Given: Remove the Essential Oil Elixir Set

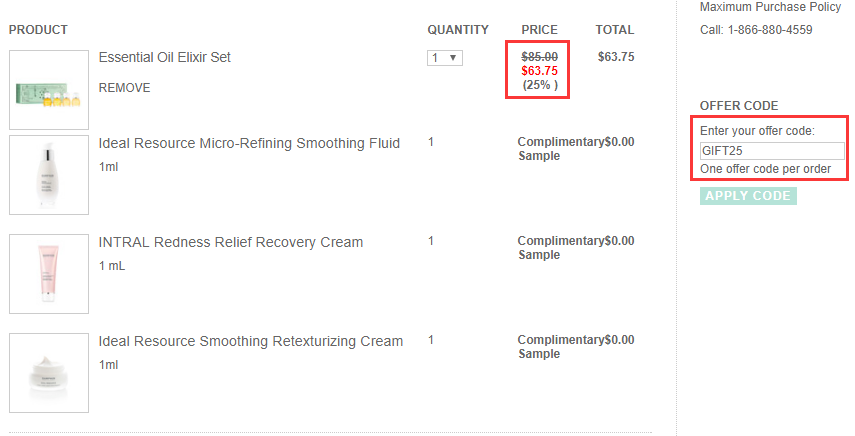Looking at the screenshot, I should coord(124,88).
